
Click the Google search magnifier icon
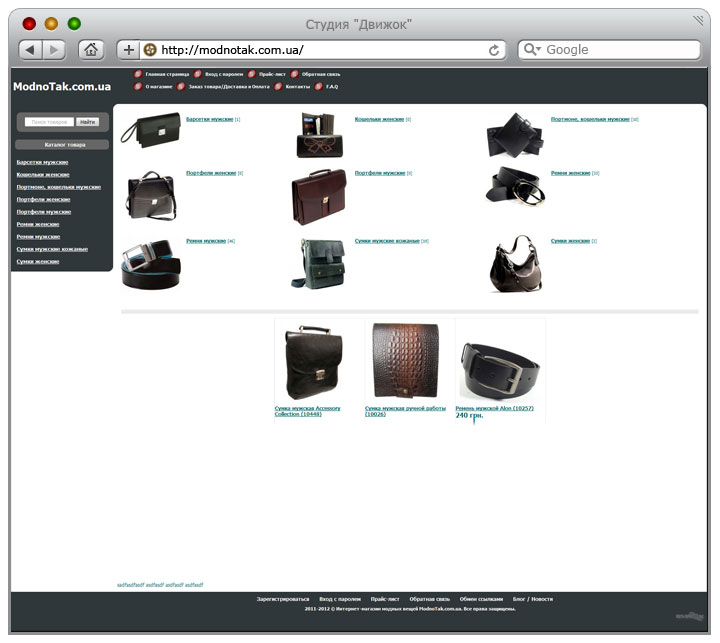coord(532,49)
